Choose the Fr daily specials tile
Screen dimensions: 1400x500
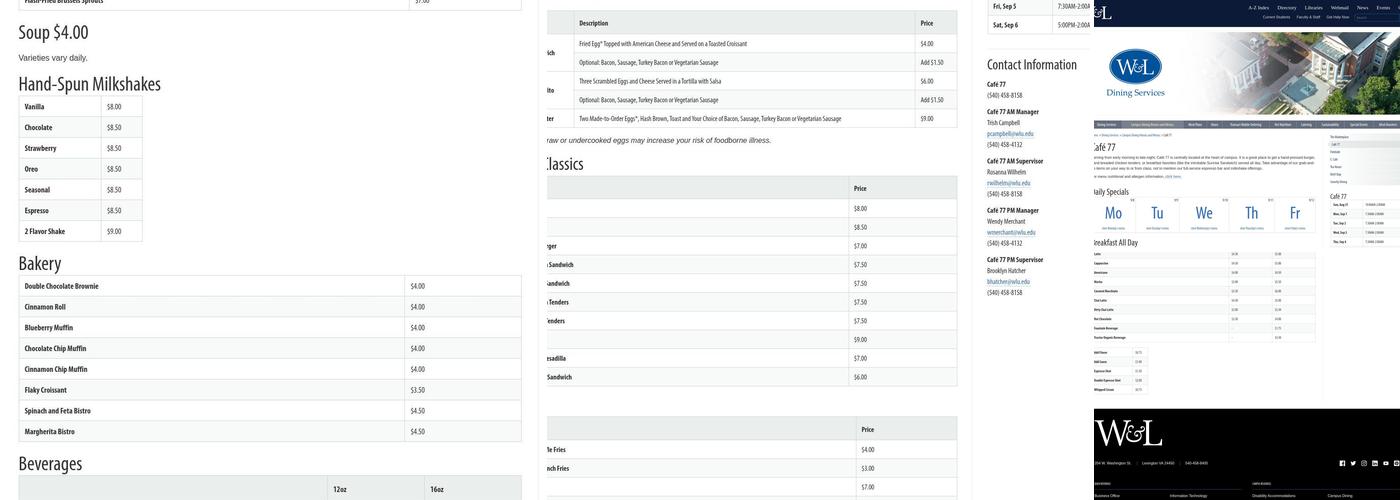pyautogui.click(x=1294, y=214)
